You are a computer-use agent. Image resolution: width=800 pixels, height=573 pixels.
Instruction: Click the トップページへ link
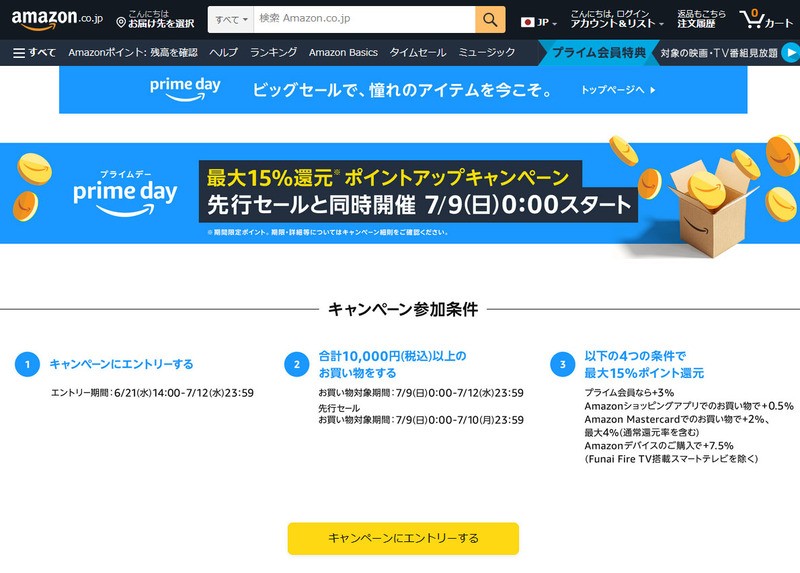pos(618,90)
